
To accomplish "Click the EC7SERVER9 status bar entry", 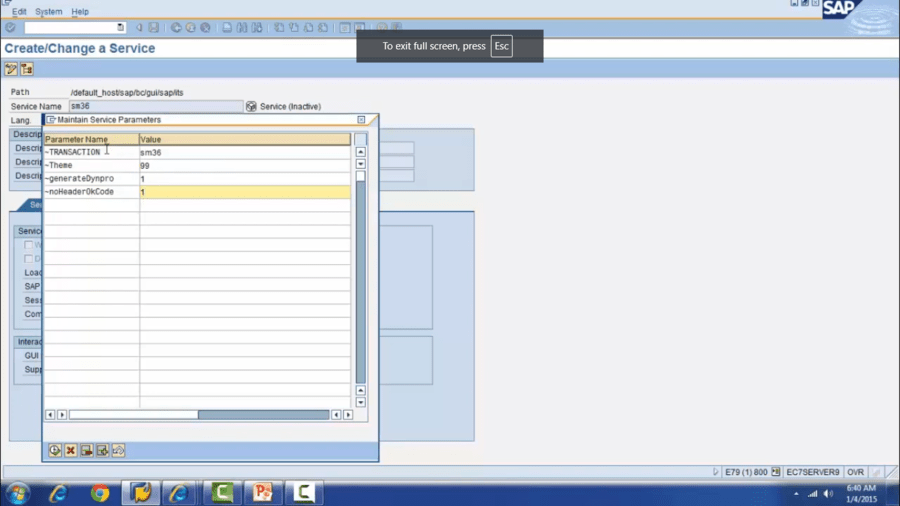I will pyautogui.click(x=812, y=472).
